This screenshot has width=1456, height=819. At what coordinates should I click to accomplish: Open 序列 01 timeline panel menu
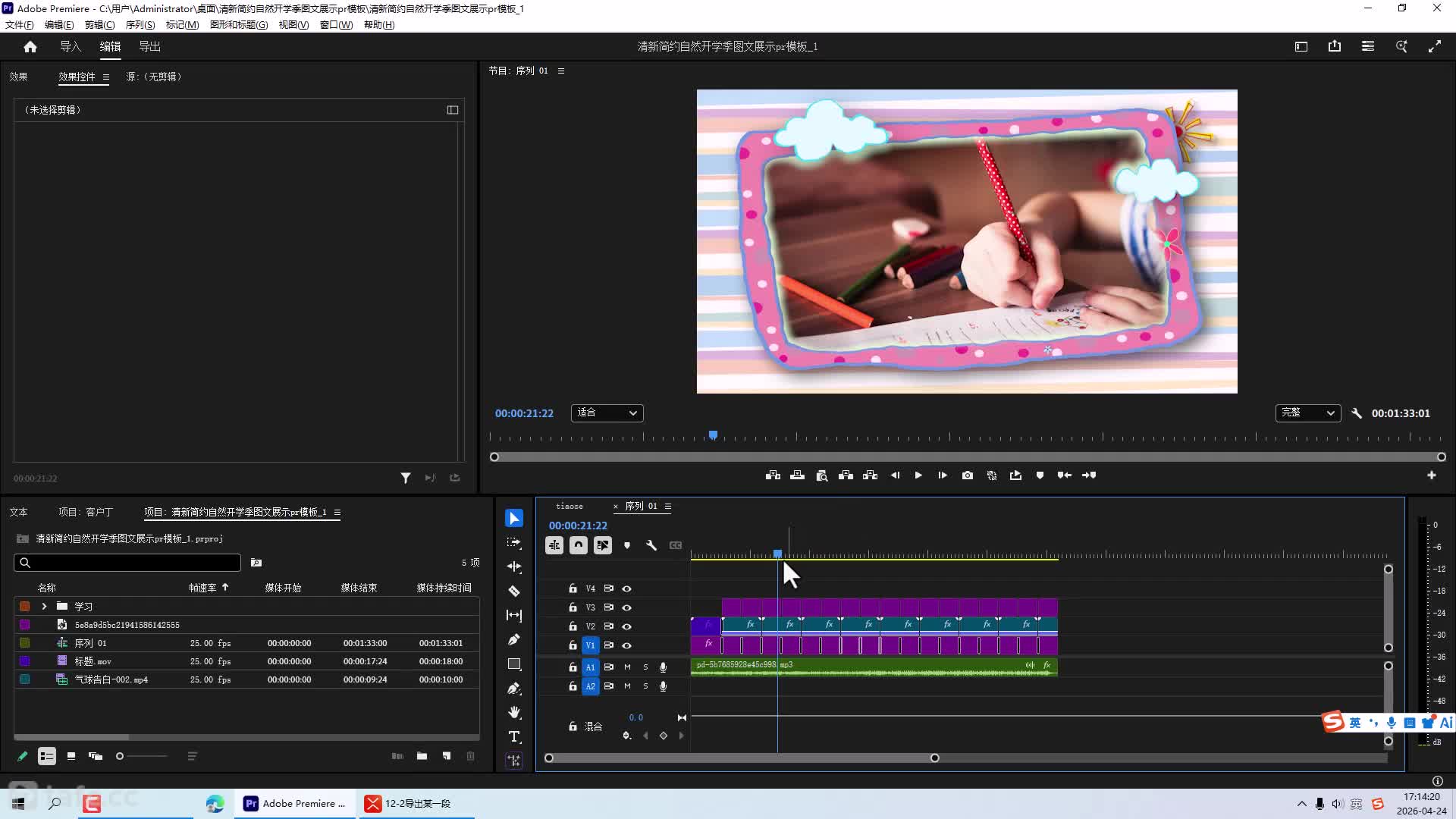coord(668,507)
